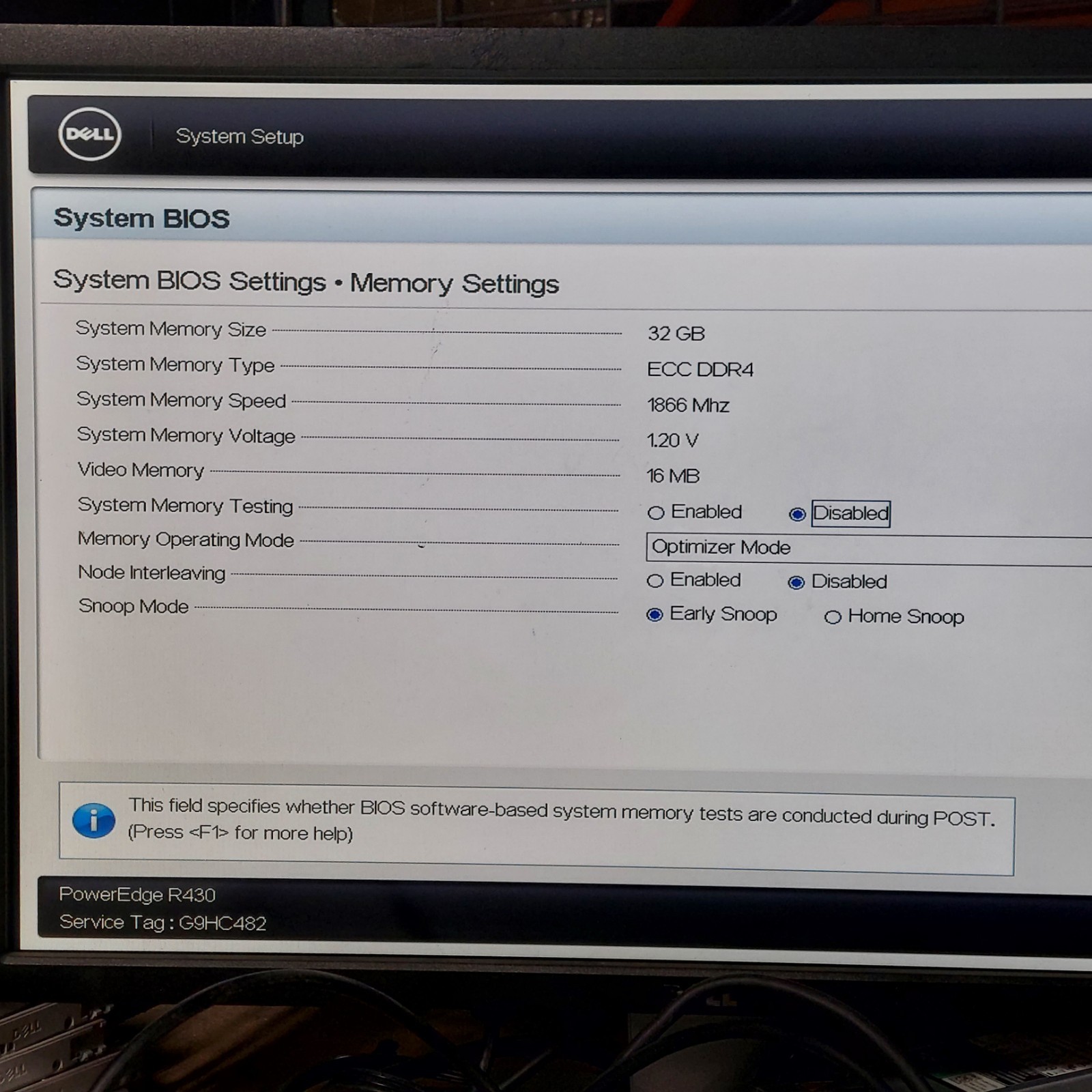Click the System Memory Size label

171,329
